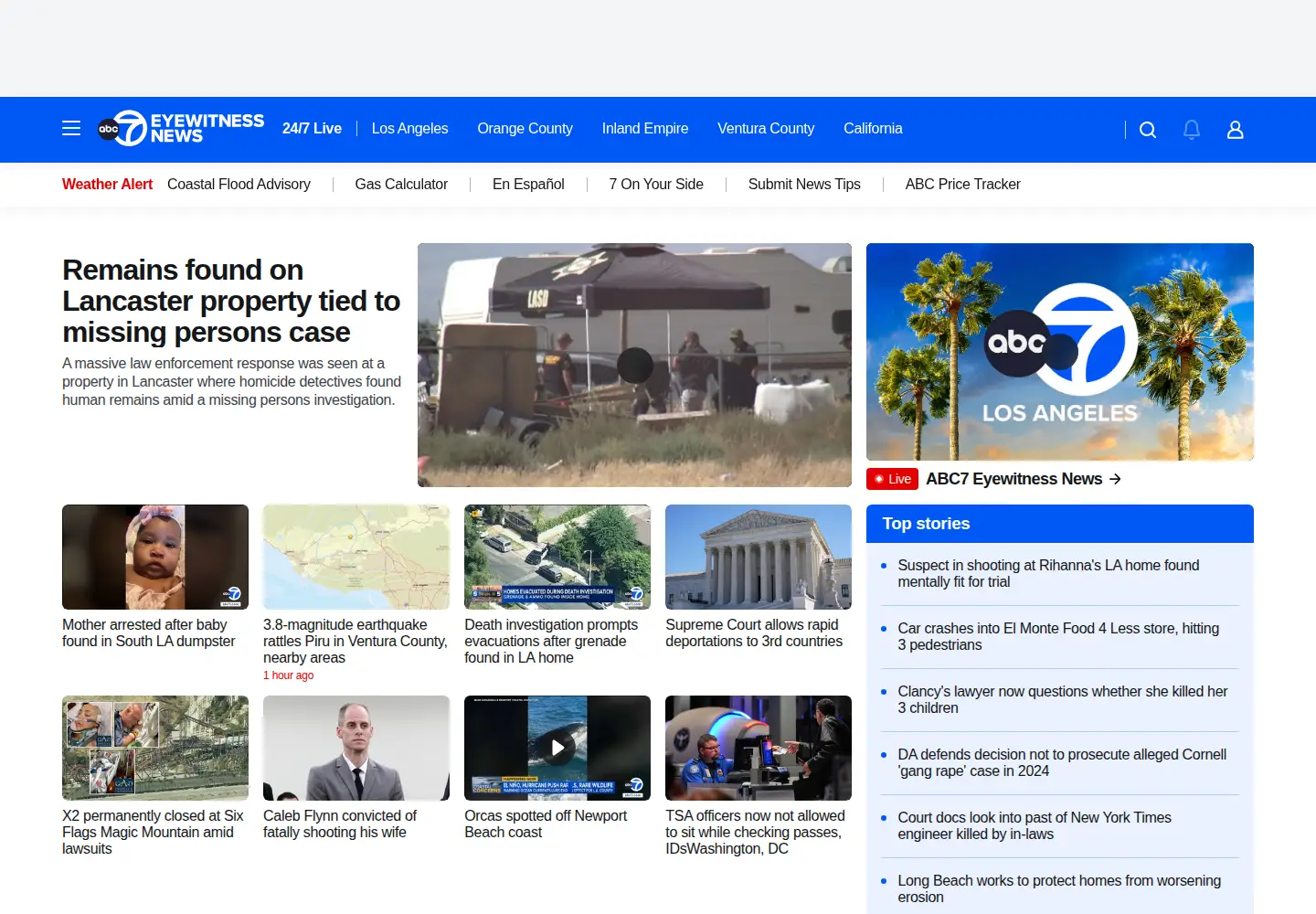Open the Gas Calculator
The image size is (1316, 914).
tap(401, 185)
